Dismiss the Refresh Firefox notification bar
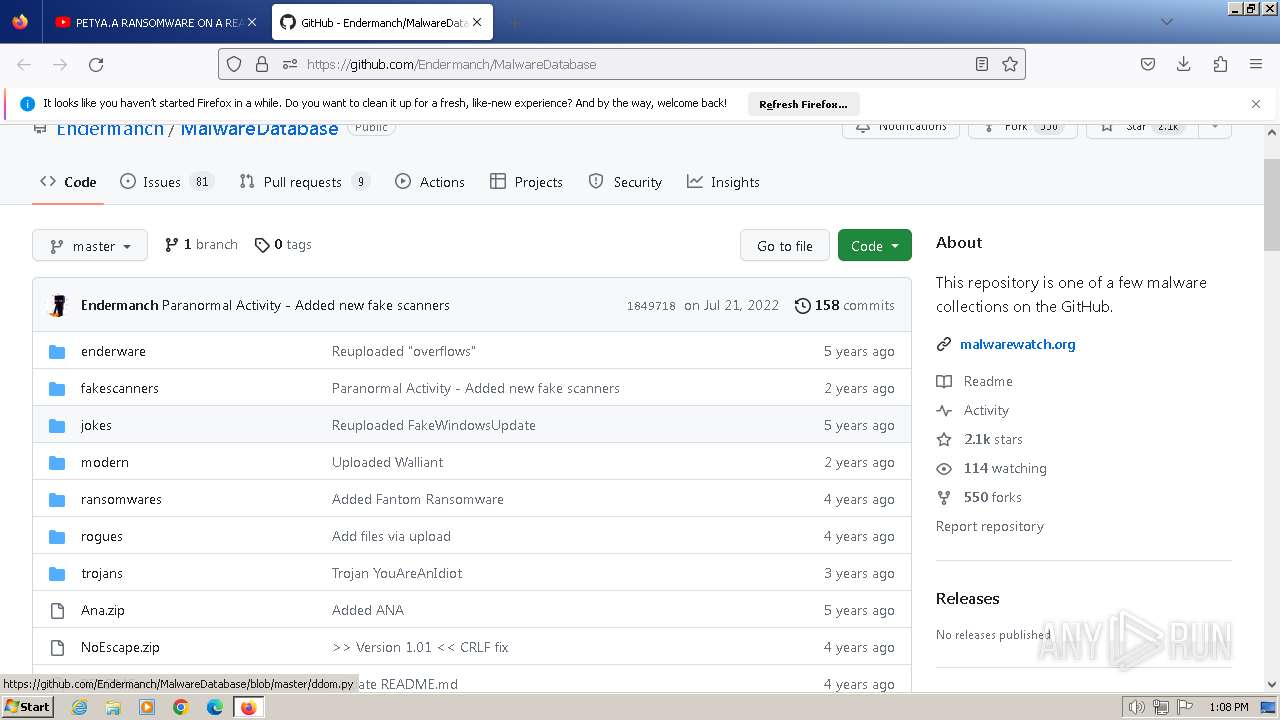 (x=1256, y=104)
